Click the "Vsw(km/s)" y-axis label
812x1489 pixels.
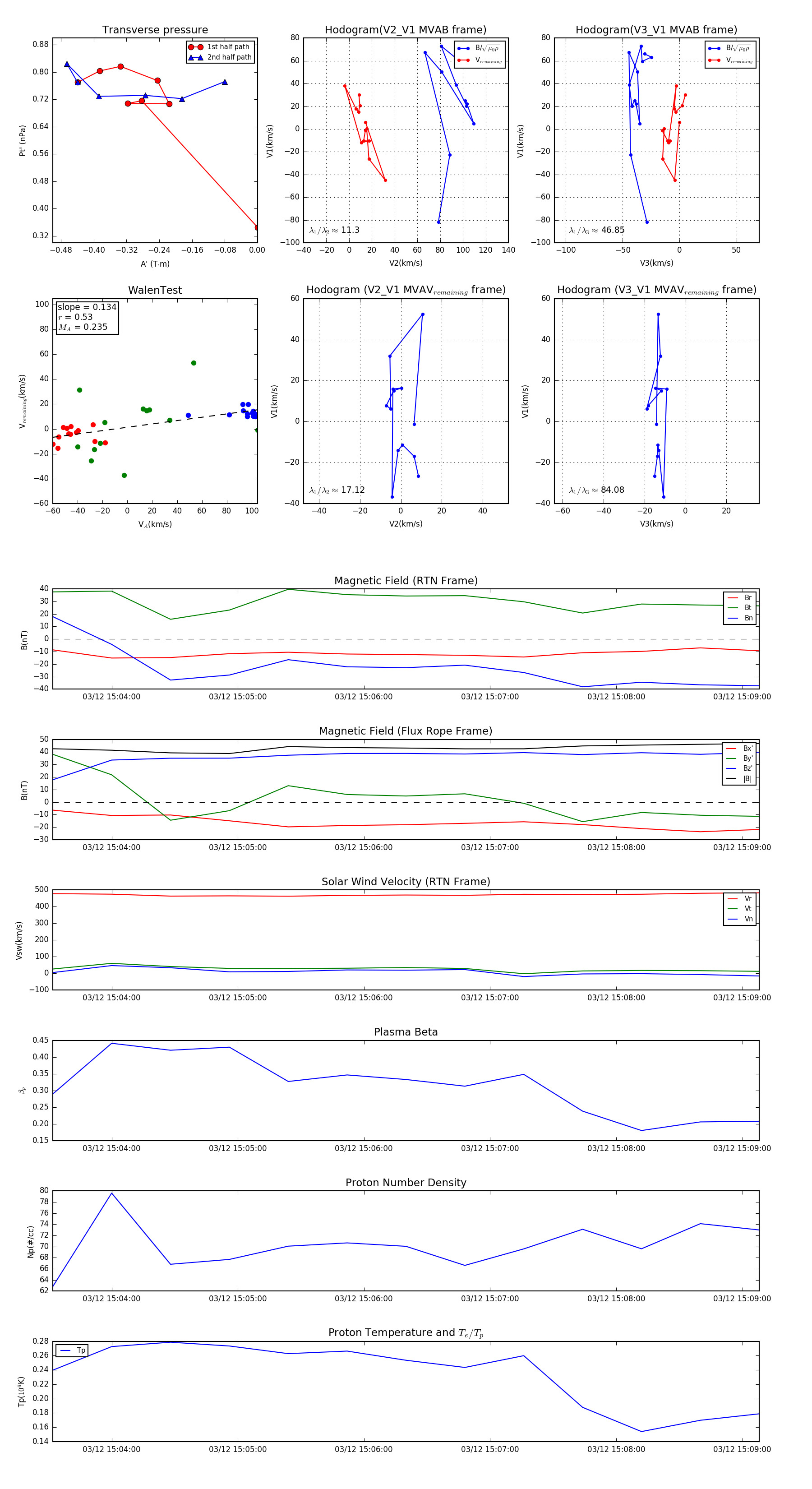pyautogui.click(x=19, y=940)
